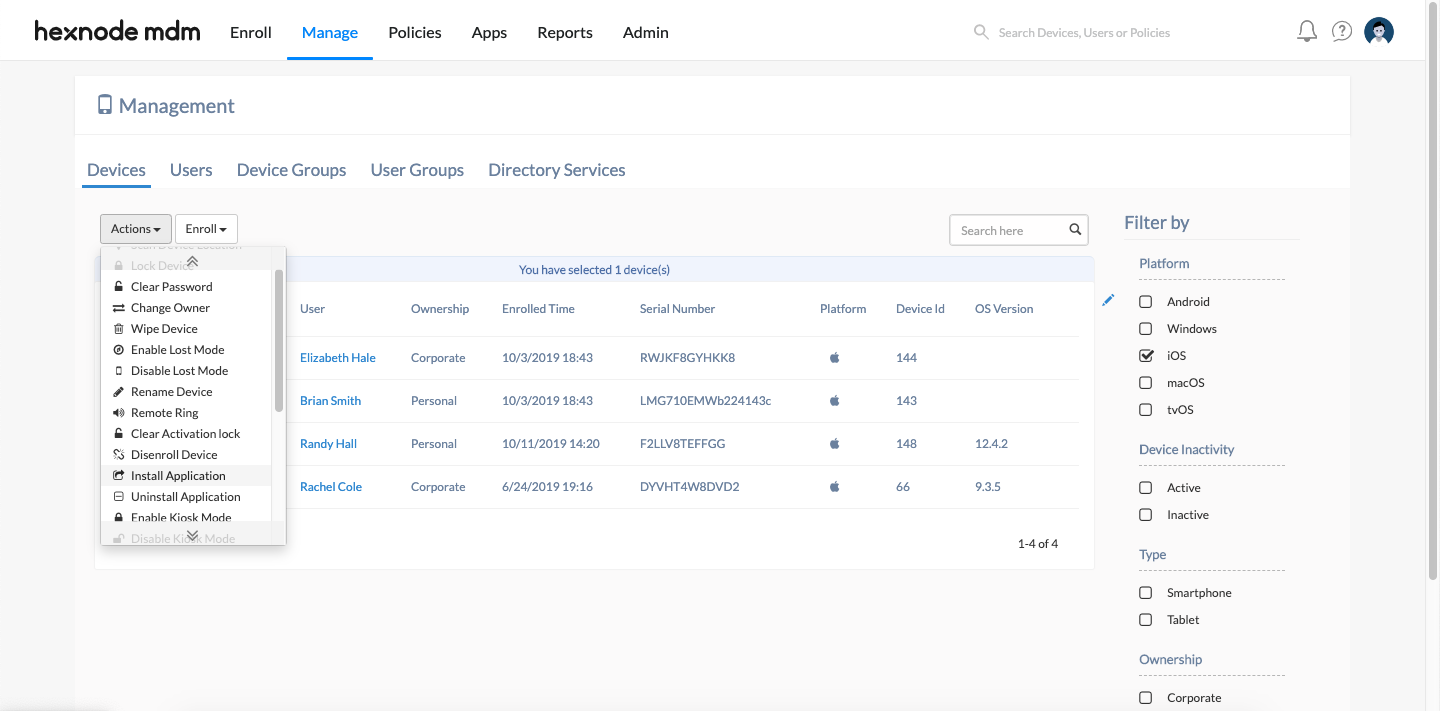Focus the top Search Devices, Users or Policies field
The width and height of the screenshot is (1440, 711).
[x=1084, y=33]
